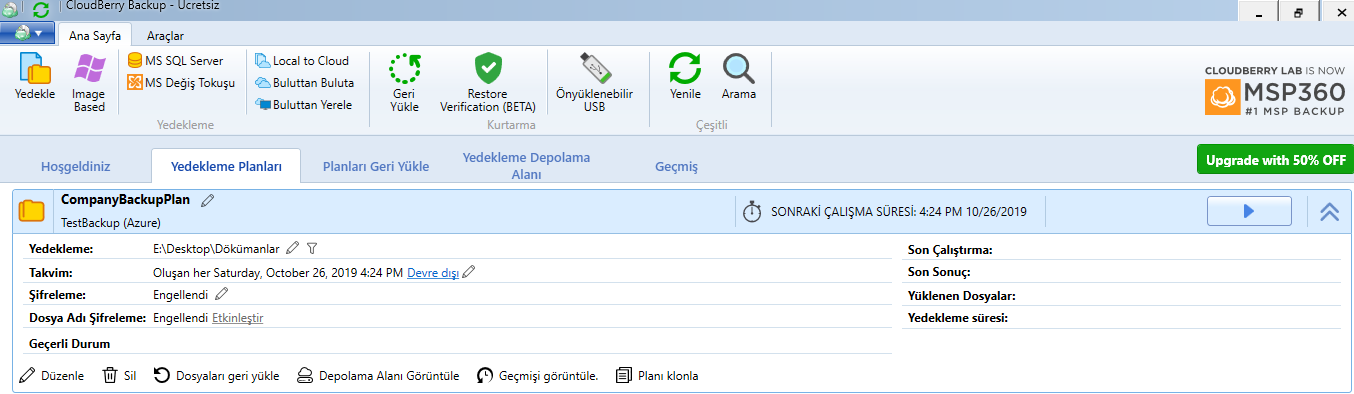
Task: Edit the CompanyBackupPlan name pencil
Action: point(208,200)
